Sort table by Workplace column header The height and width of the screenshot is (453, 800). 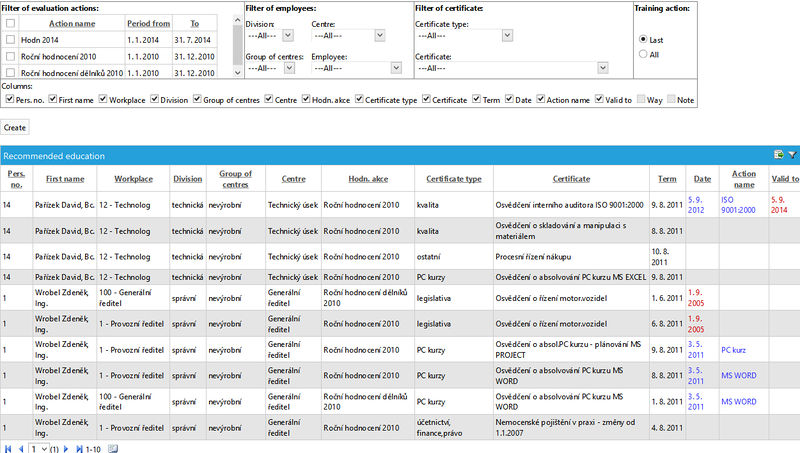(133, 179)
